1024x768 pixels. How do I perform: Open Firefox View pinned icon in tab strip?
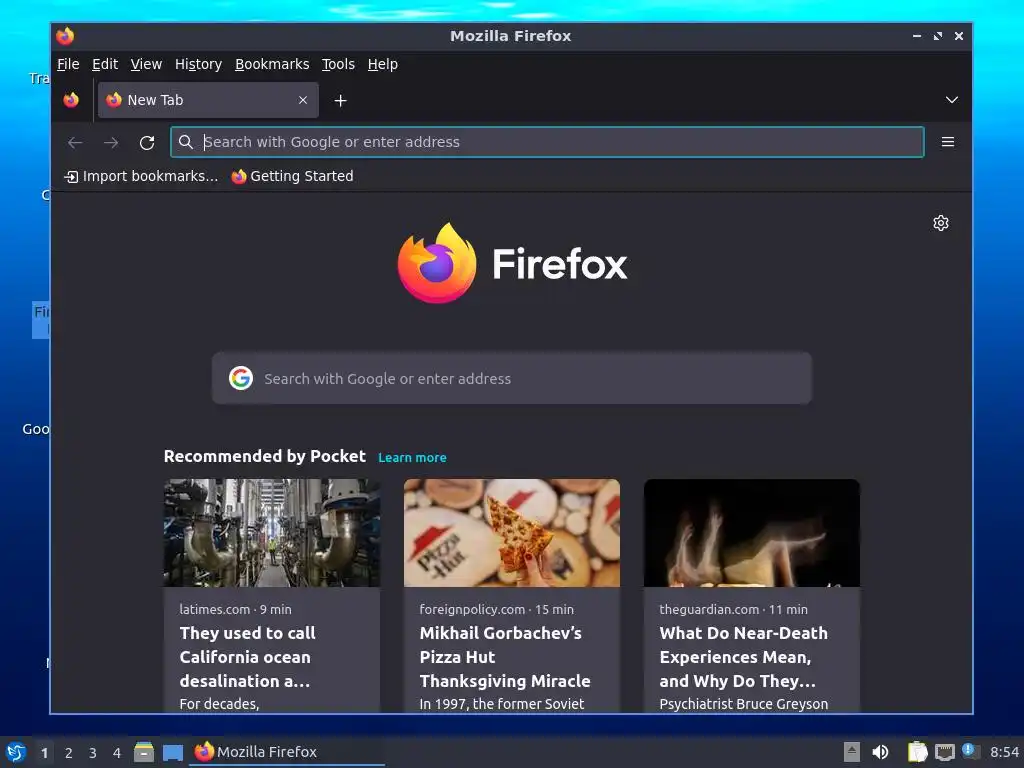pyautogui.click(x=71, y=100)
